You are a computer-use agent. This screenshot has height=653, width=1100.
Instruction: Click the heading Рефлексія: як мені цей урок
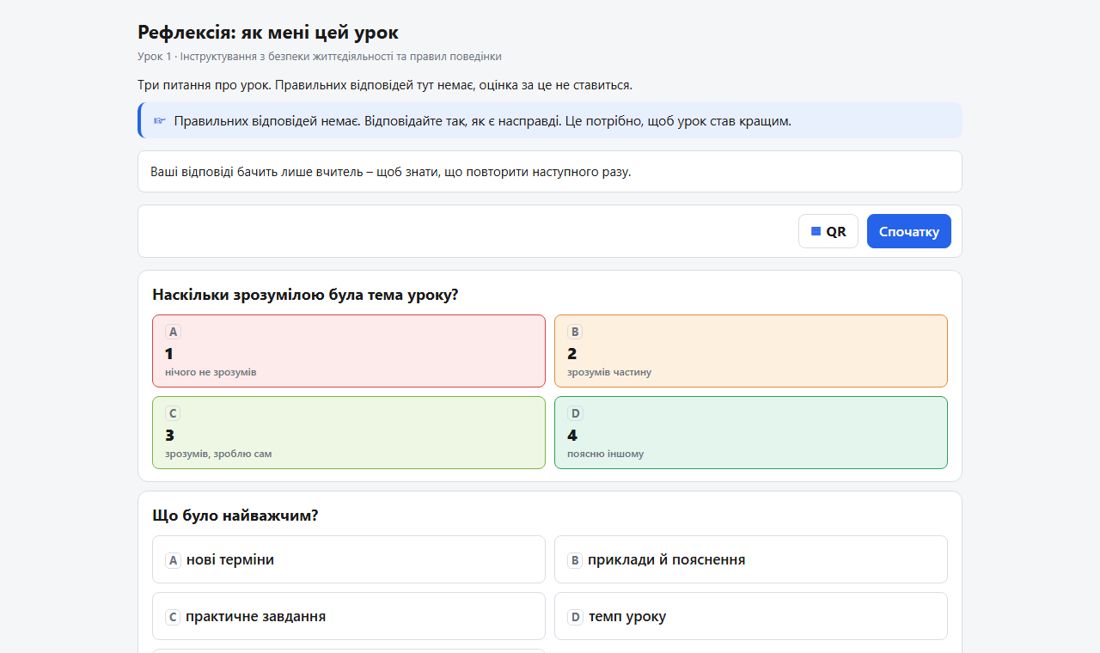click(x=268, y=32)
